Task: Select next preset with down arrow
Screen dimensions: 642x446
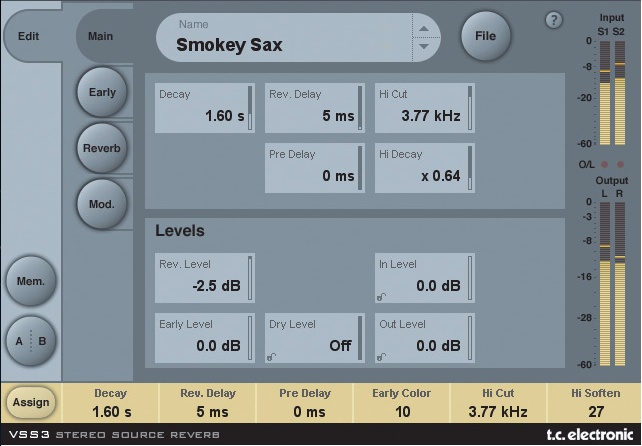Action: 425,46
